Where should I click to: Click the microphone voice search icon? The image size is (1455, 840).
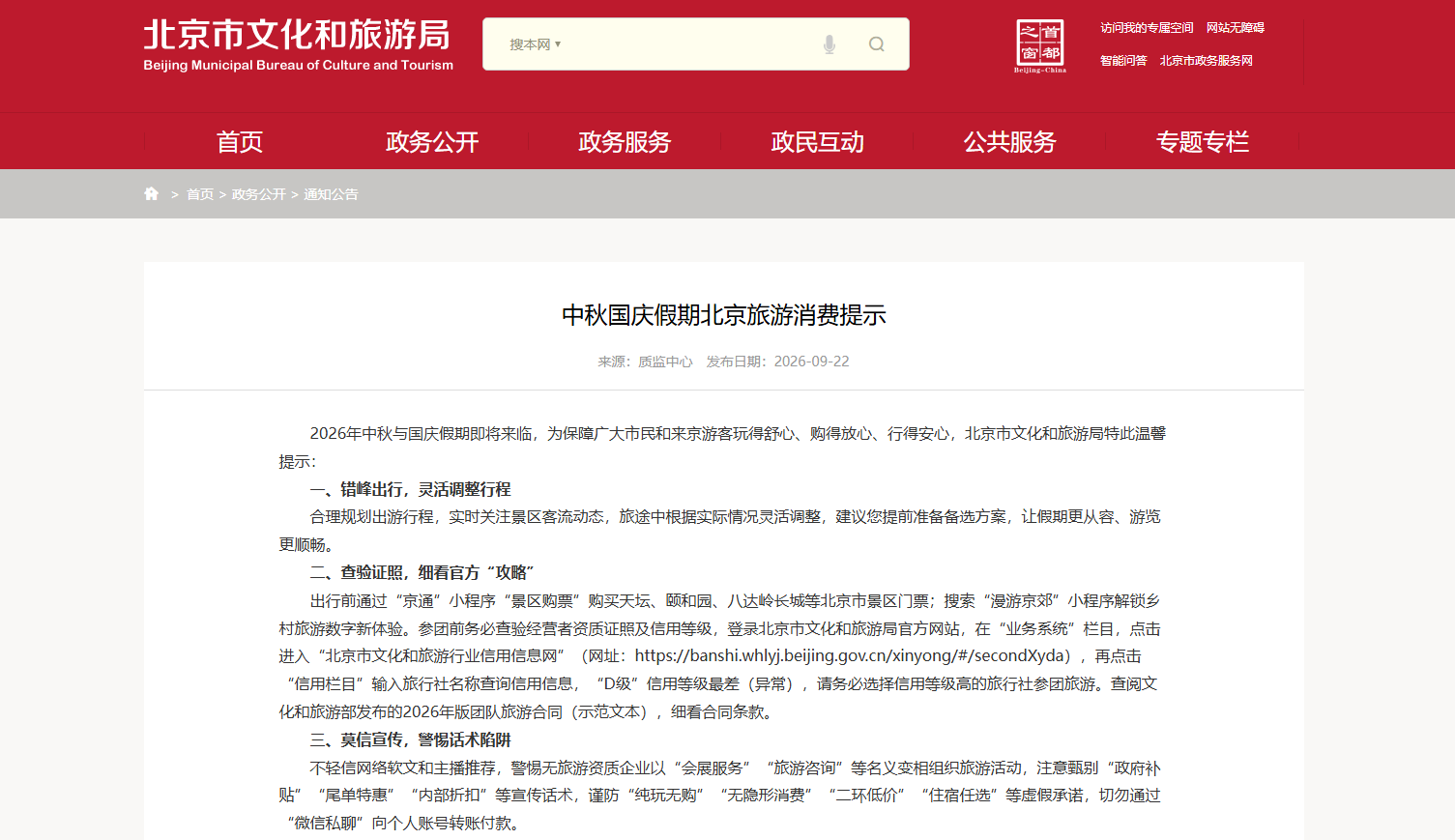829,44
